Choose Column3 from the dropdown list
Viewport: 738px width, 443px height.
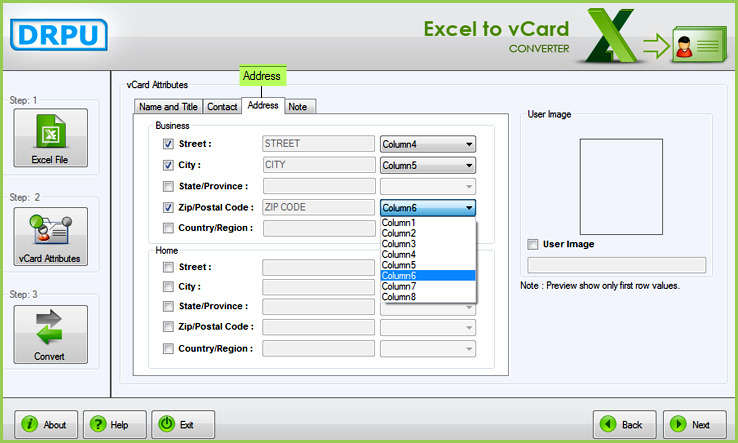tap(428, 244)
